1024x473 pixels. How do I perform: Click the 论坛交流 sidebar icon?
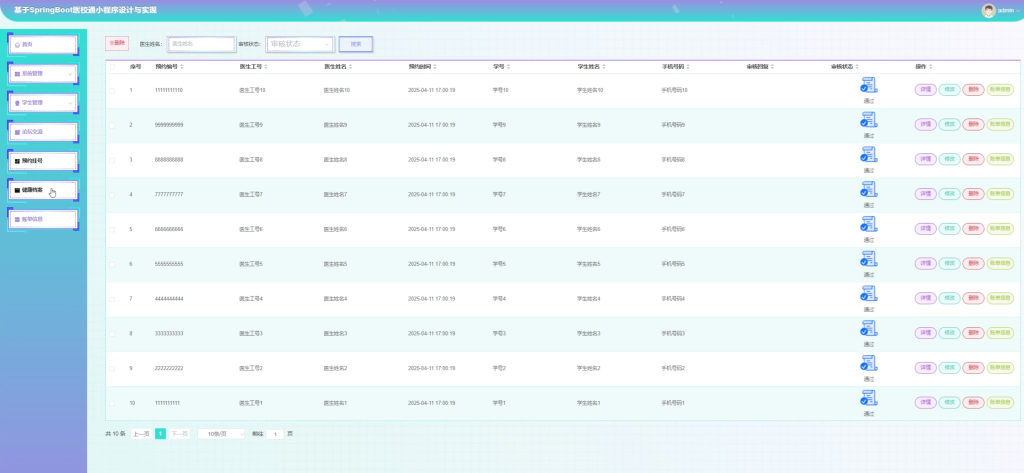(17, 132)
